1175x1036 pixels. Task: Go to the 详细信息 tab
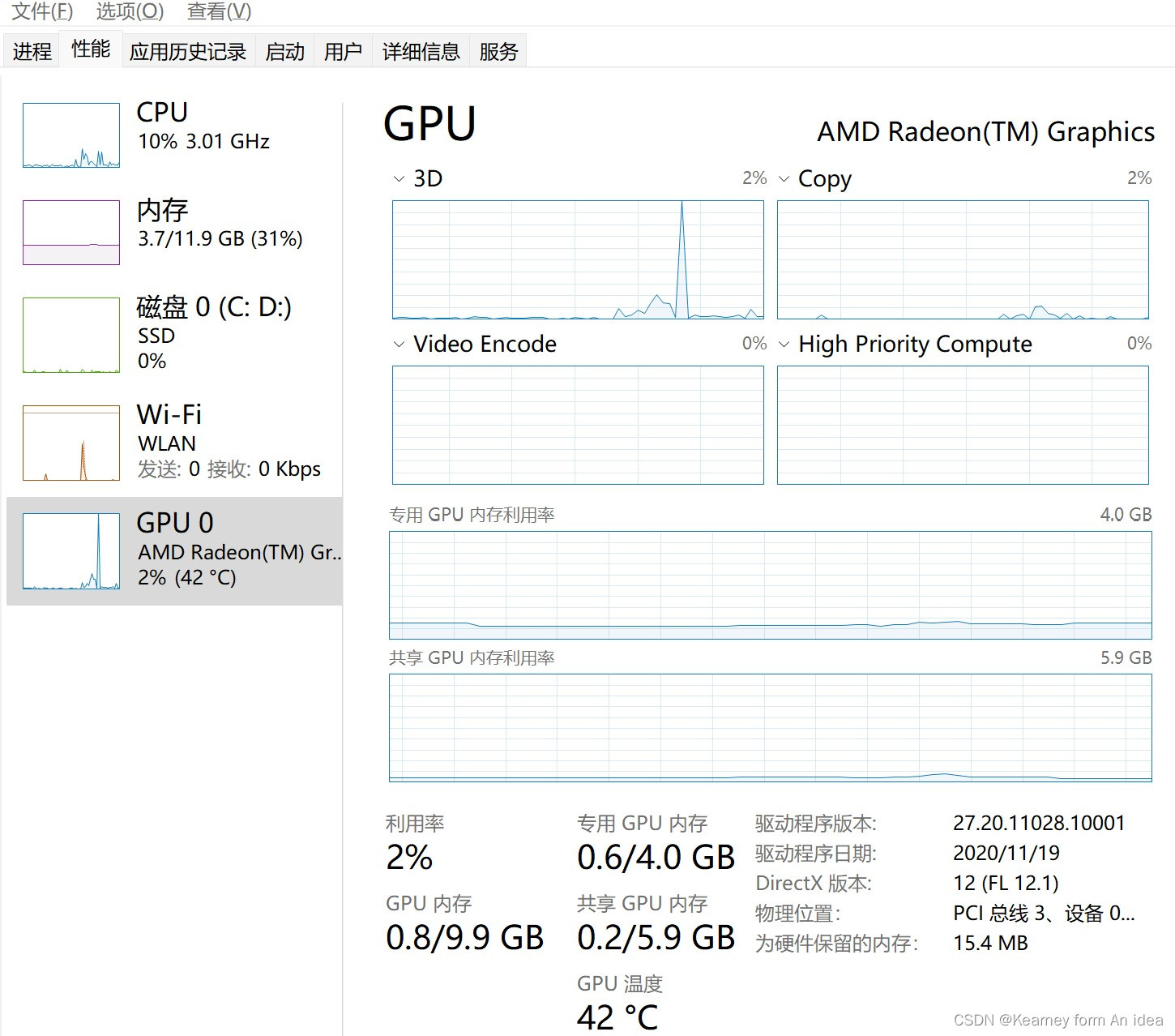(421, 52)
